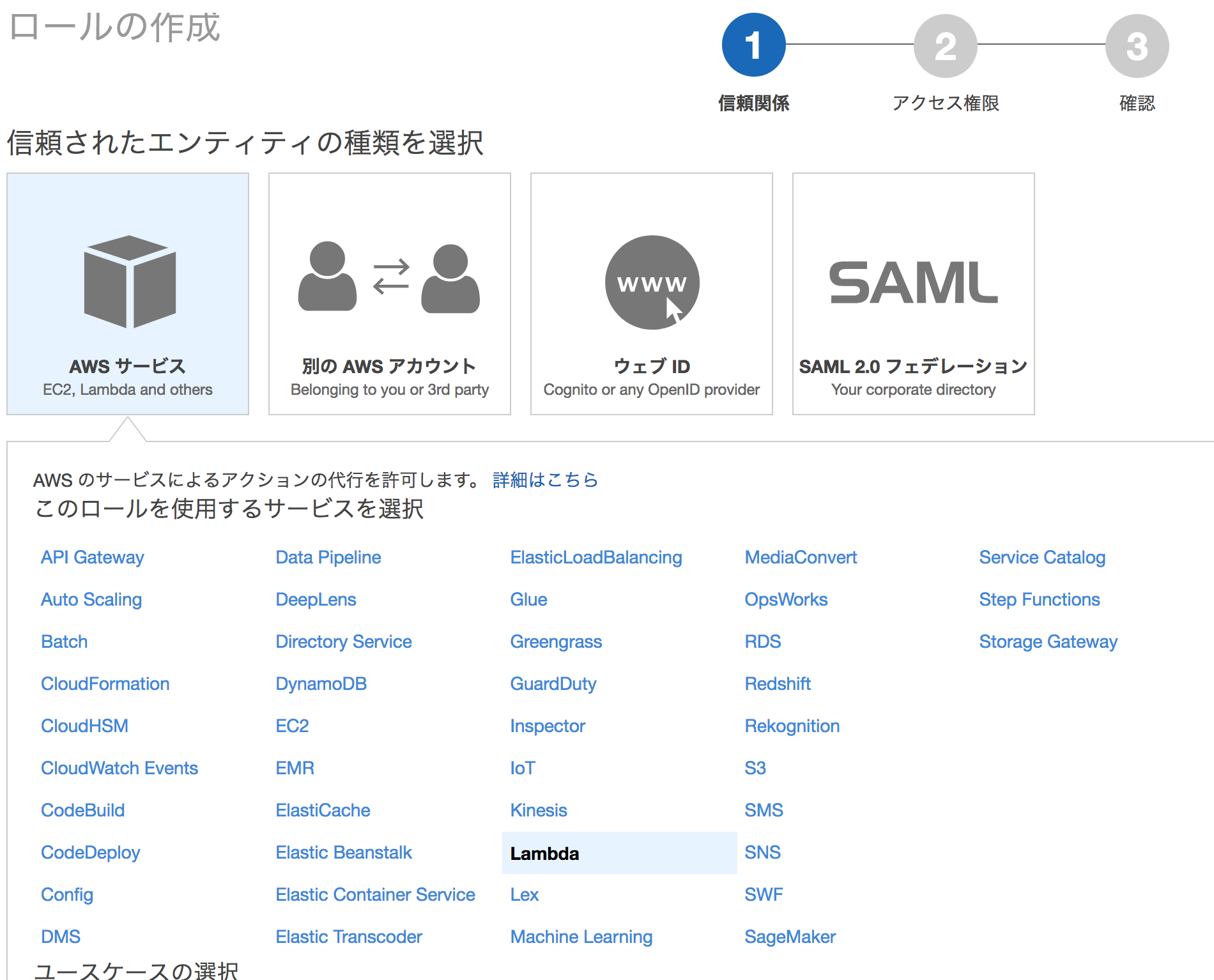Select the AWS サービス cube icon card
Image resolution: width=1214 pixels, height=980 pixels.
pyautogui.click(x=128, y=294)
